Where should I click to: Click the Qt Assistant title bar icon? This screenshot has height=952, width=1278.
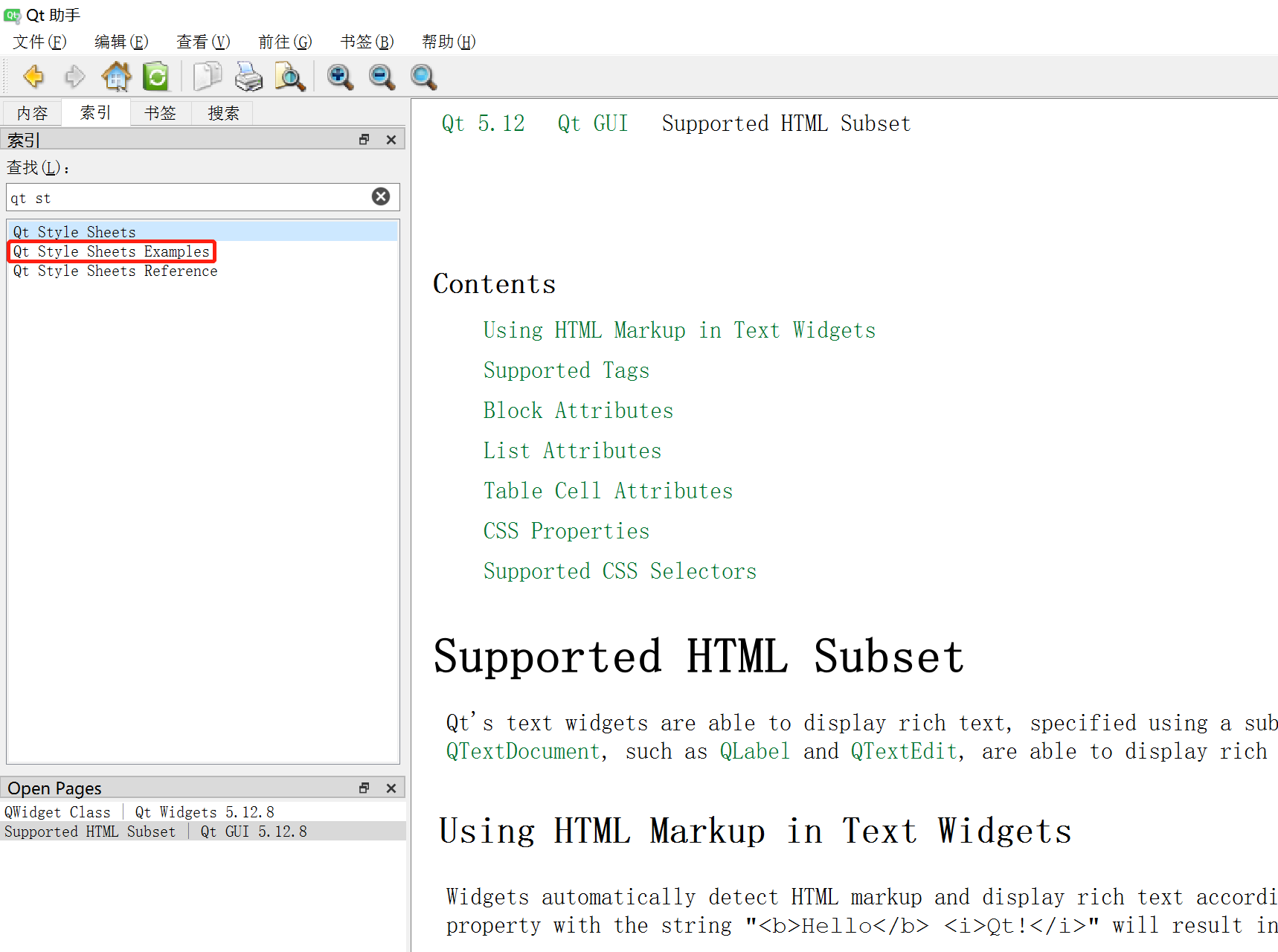point(12,15)
